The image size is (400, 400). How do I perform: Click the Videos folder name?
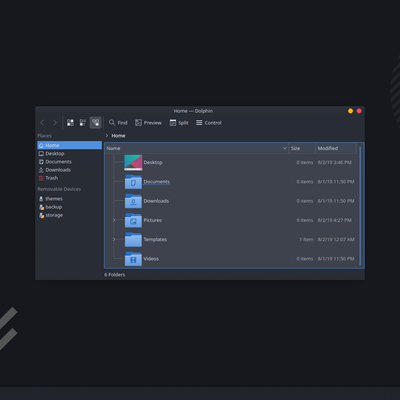click(x=151, y=259)
